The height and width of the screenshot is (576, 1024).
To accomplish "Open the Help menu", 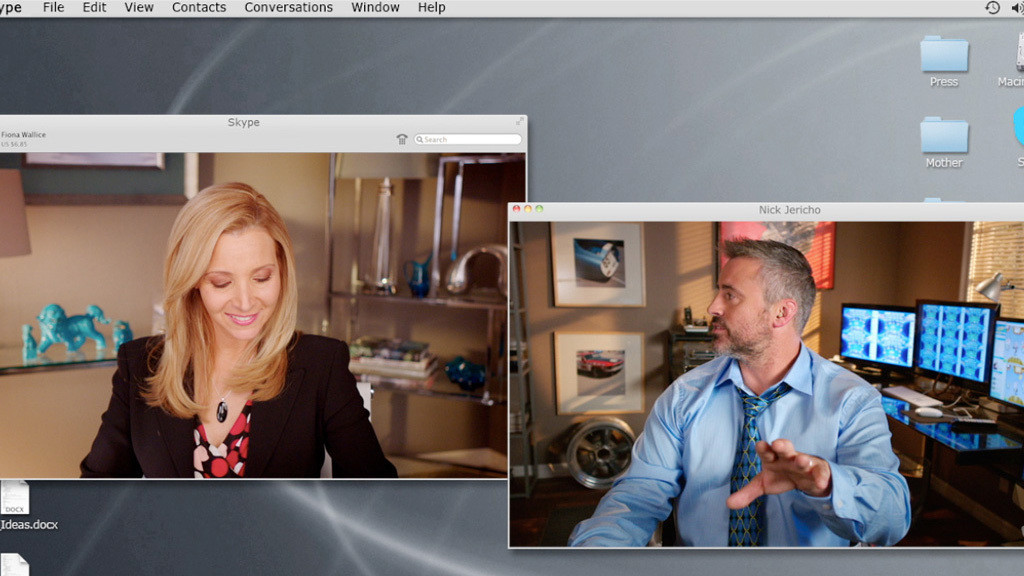I will click(x=431, y=8).
